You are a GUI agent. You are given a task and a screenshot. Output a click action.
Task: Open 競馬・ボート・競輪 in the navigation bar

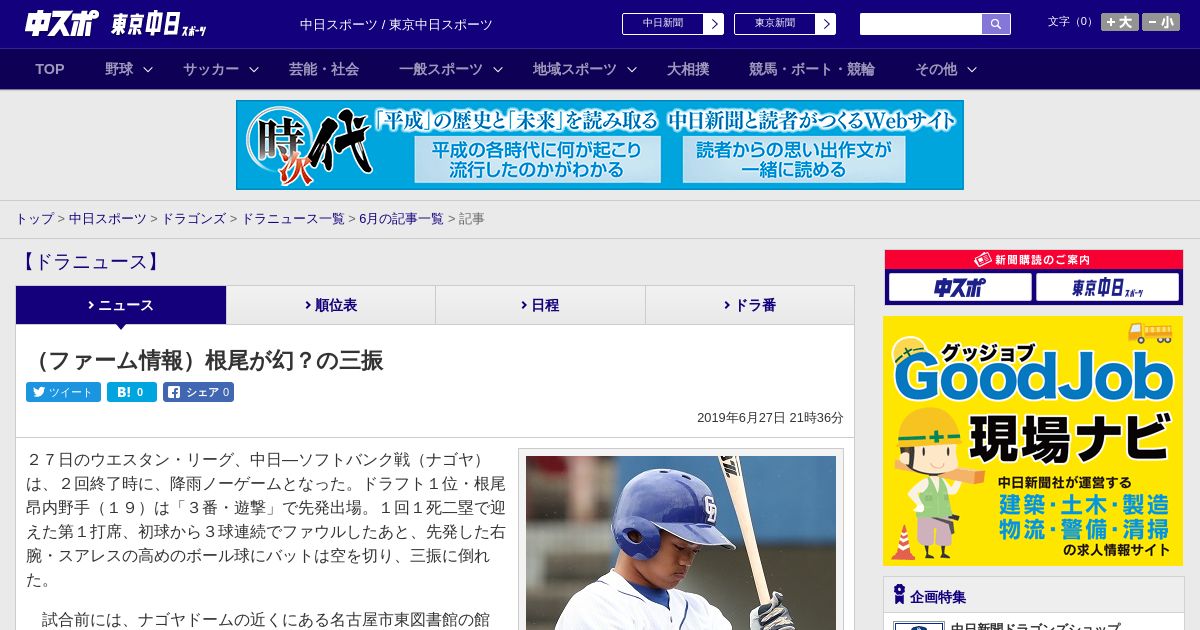[812, 69]
